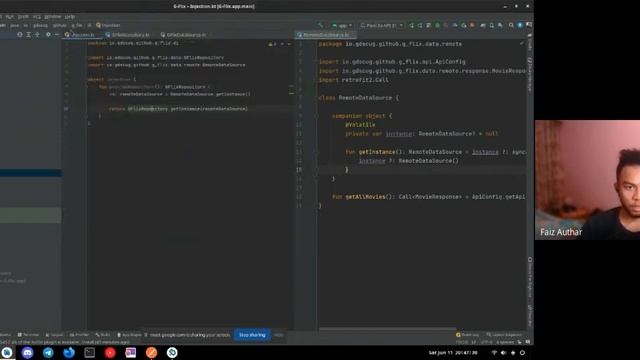Open the Pixel 3a device selector dropdown
Viewport: 640px width, 360px height.
click(x=382, y=25)
